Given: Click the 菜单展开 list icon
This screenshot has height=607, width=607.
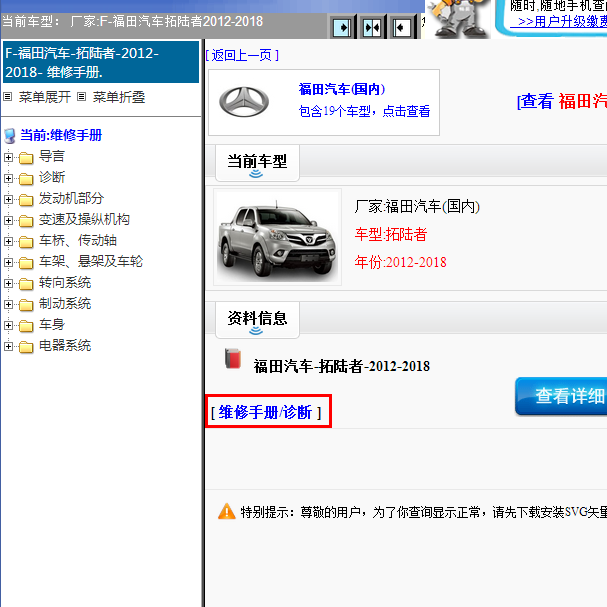Looking at the screenshot, I should (x=8, y=96).
